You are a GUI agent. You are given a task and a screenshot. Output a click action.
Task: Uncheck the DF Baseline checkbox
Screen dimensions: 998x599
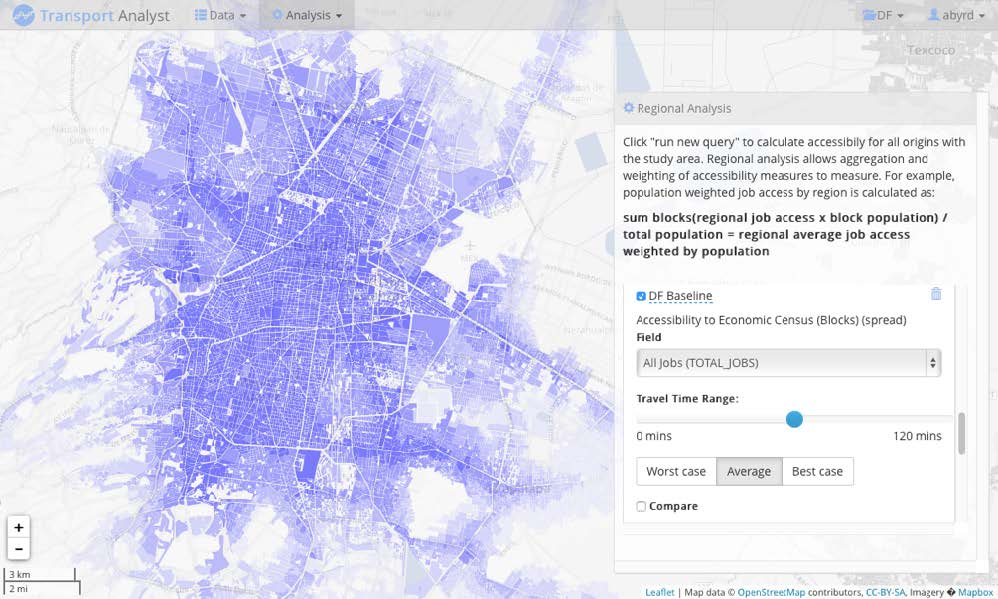[x=641, y=296]
